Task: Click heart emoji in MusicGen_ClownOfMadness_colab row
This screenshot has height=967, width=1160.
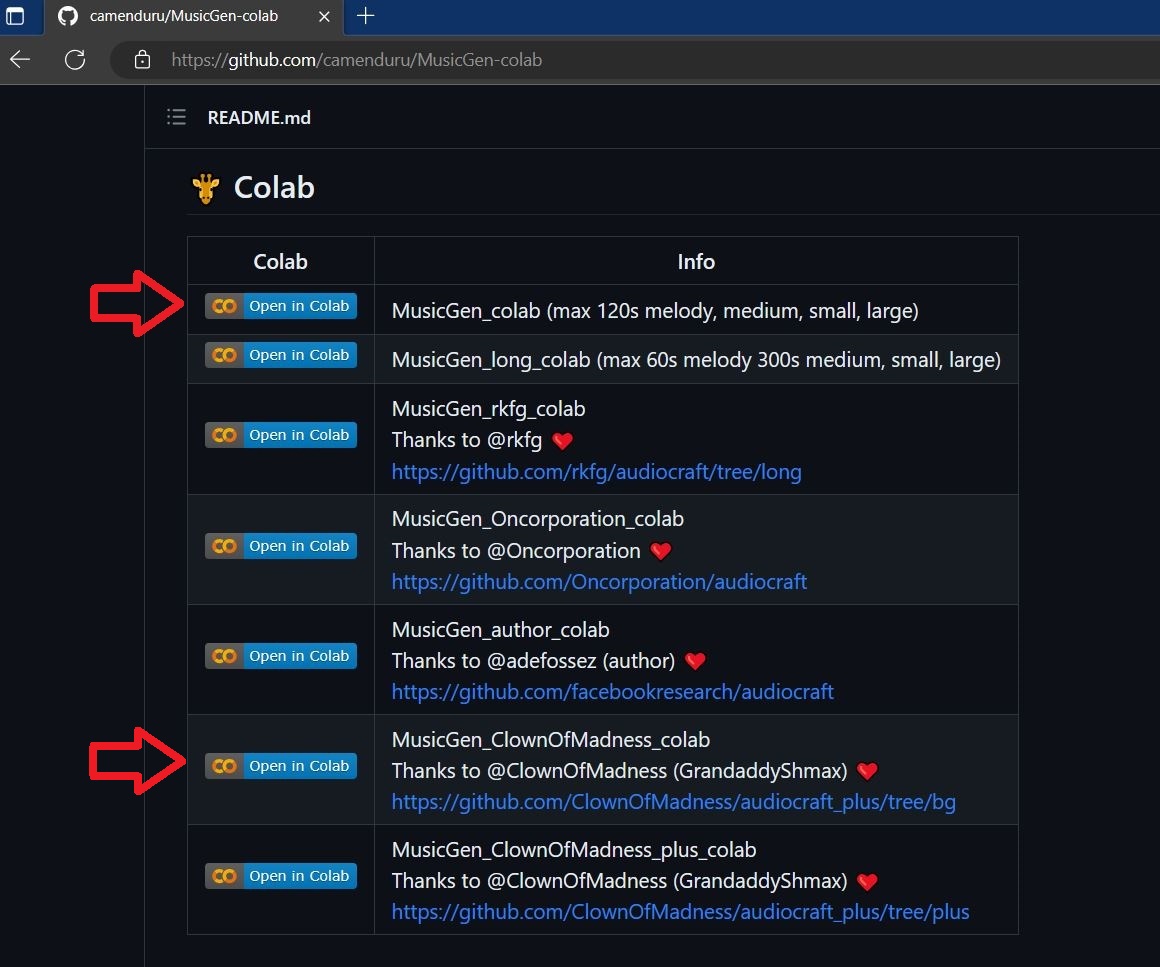Action: pos(867,771)
